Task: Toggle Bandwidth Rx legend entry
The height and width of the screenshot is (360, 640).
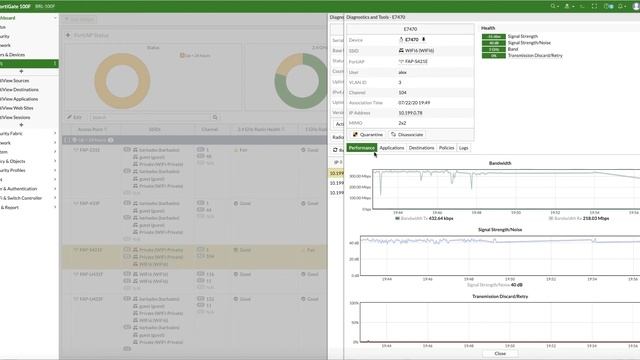Action: coord(579,218)
